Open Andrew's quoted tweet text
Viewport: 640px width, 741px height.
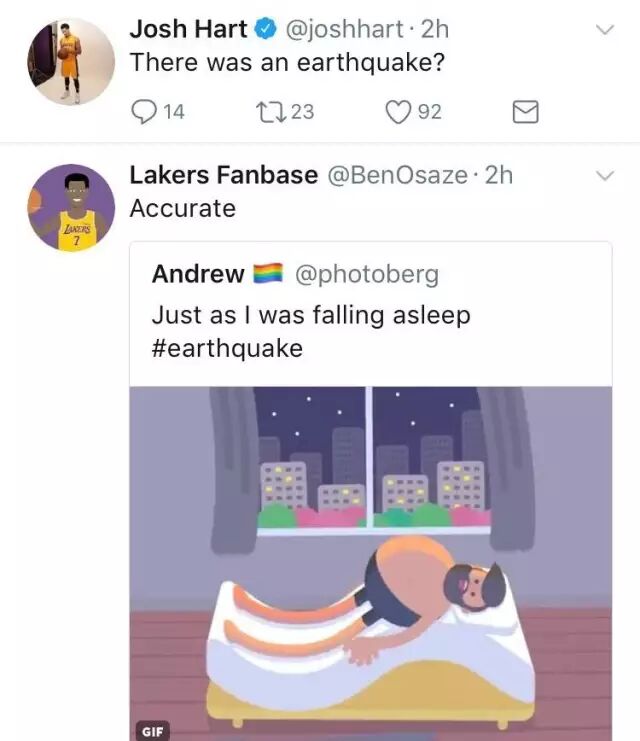tap(311, 332)
